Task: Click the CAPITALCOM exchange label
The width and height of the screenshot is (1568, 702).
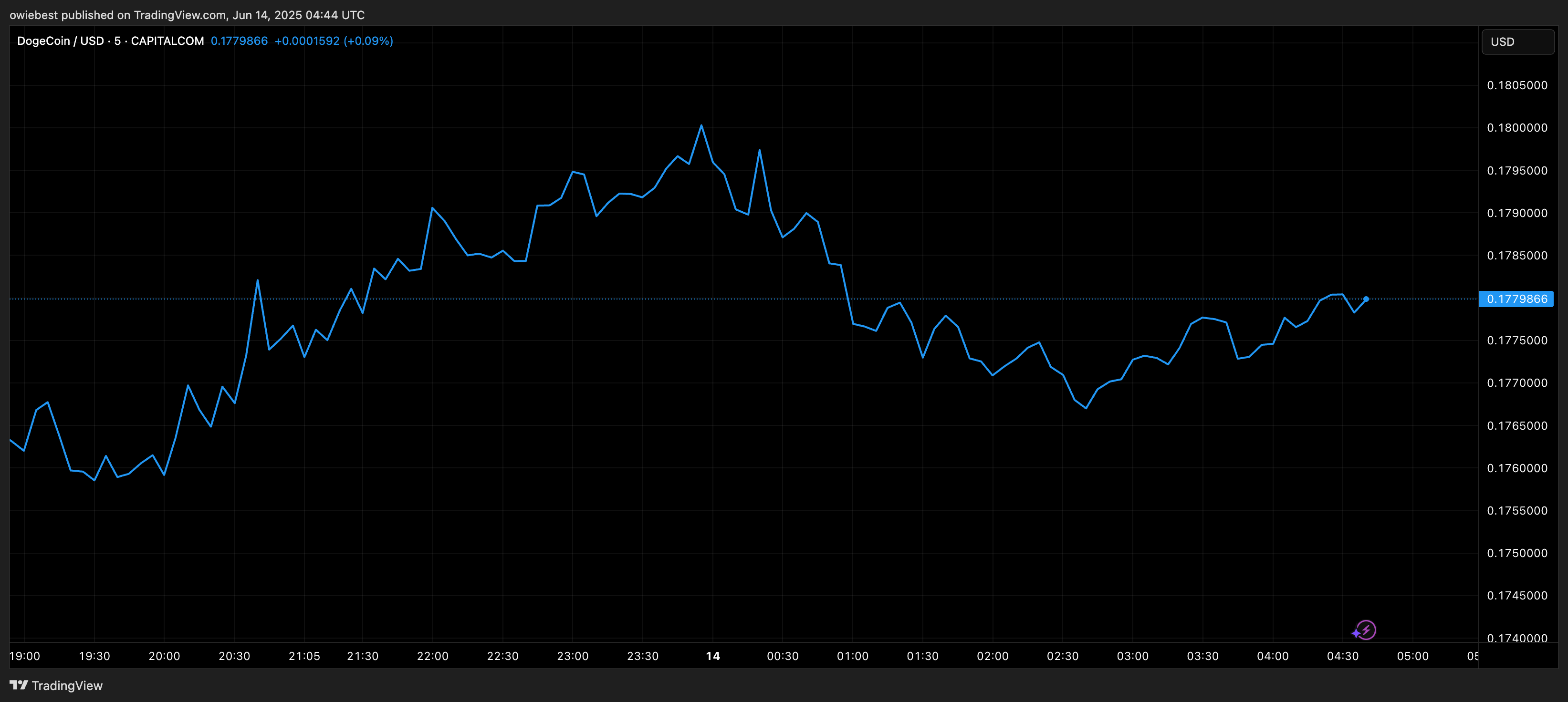Action: (167, 41)
